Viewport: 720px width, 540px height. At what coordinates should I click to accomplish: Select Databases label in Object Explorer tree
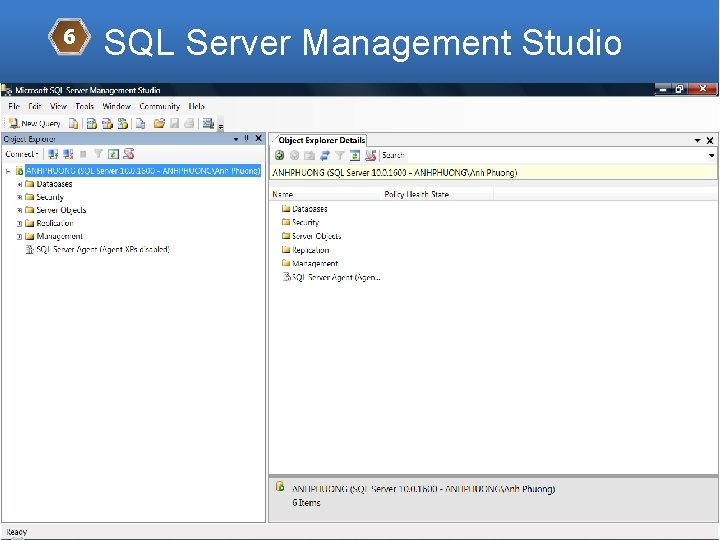[x=54, y=184]
